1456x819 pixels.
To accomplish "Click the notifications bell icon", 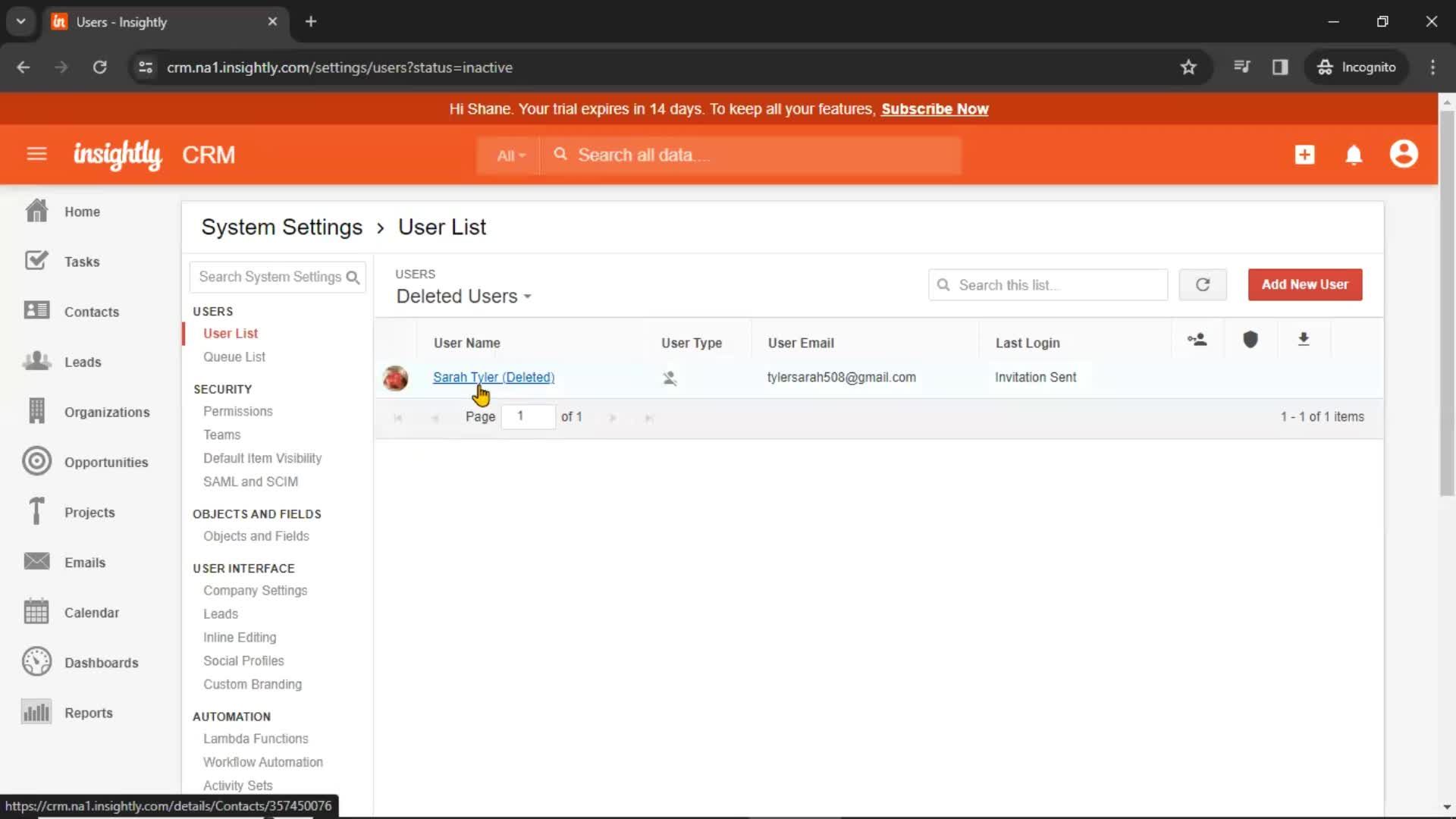I will [1355, 155].
